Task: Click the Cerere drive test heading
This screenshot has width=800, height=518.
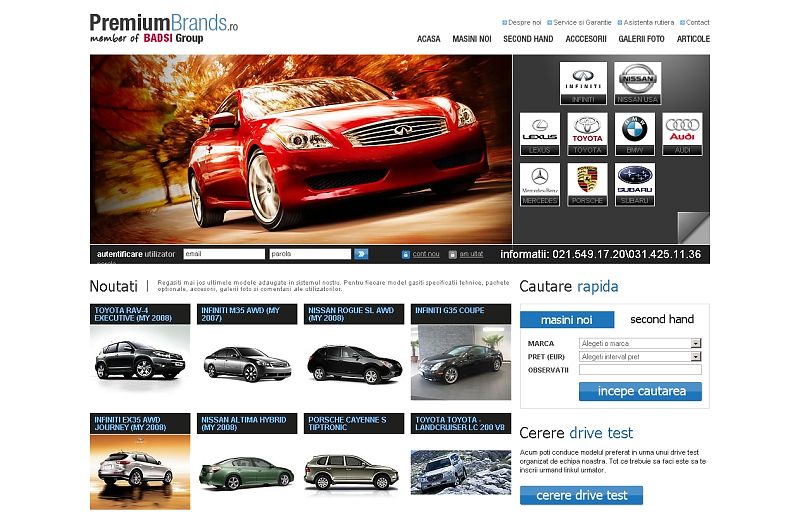Action: [x=576, y=433]
